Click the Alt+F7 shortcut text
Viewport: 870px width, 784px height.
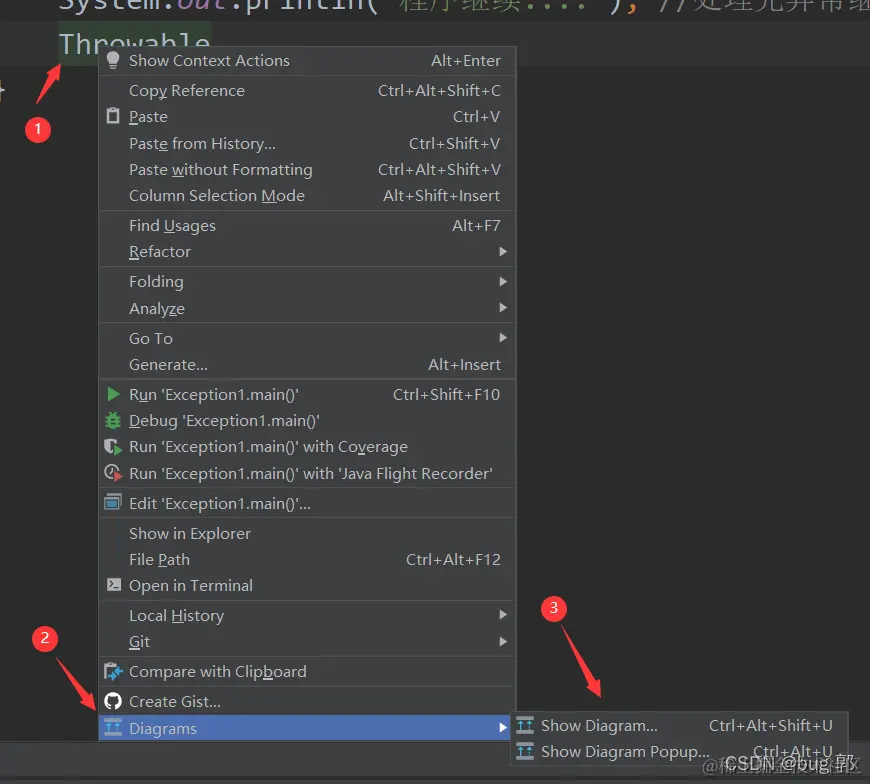476,225
